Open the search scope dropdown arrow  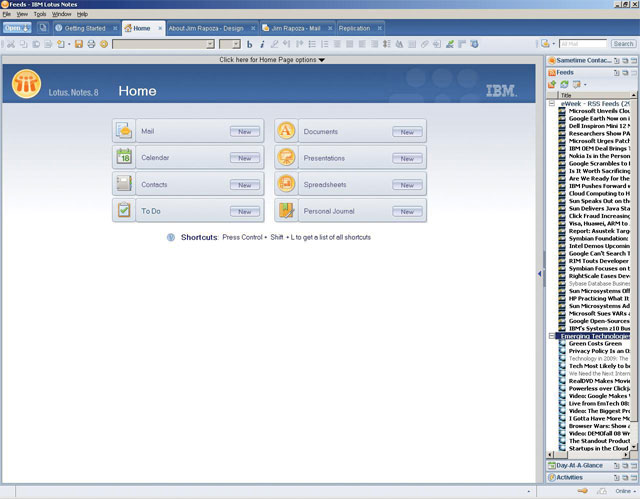click(554, 44)
